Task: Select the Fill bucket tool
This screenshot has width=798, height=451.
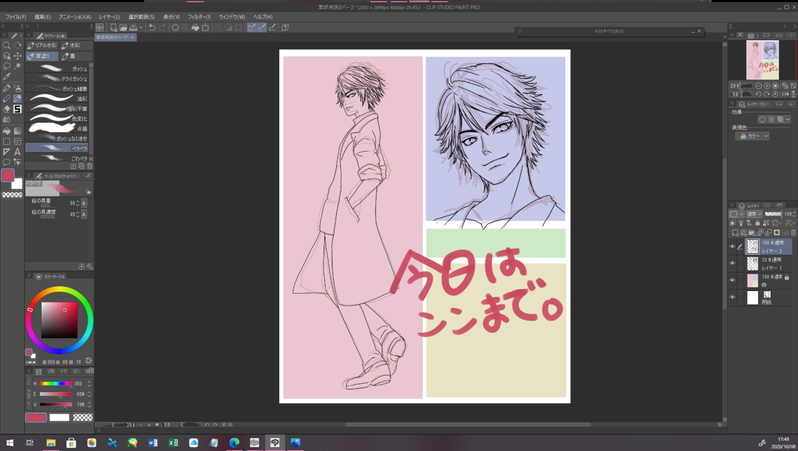Action: pyautogui.click(x=7, y=131)
